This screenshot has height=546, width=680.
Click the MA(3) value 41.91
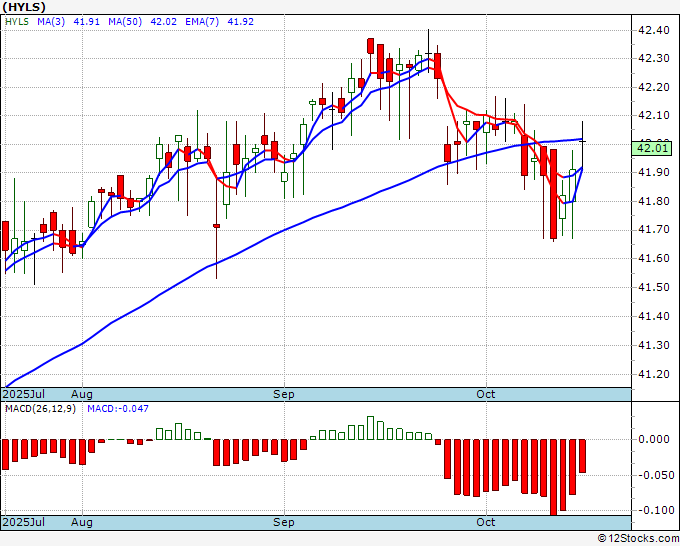[x=86, y=22]
